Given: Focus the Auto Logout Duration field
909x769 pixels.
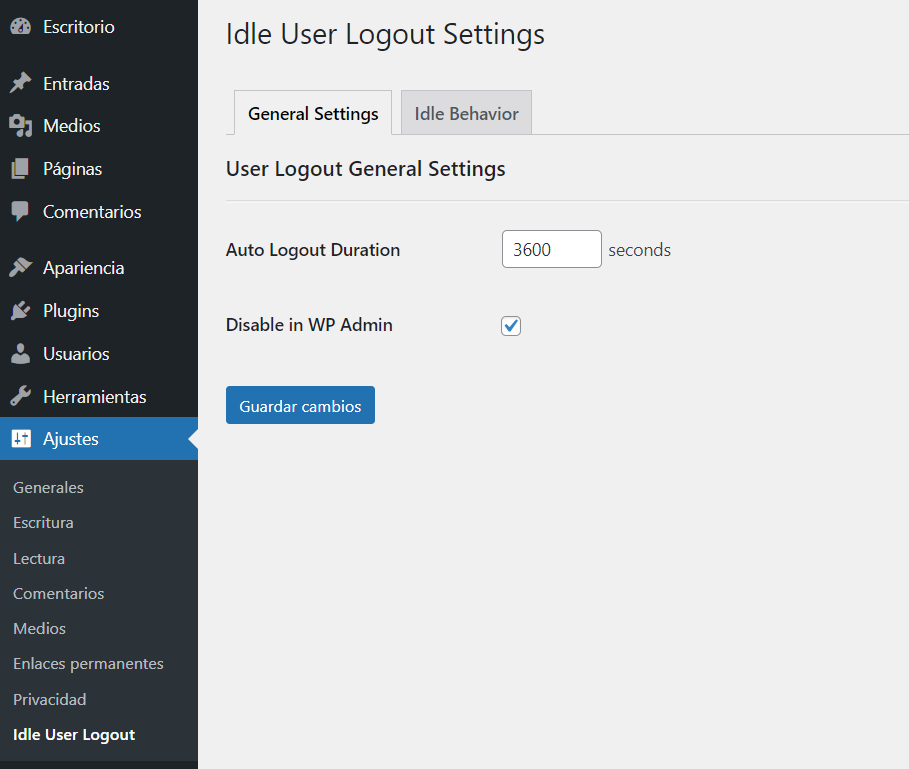Looking at the screenshot, I should pyautogui.click(x=551, y=249).
